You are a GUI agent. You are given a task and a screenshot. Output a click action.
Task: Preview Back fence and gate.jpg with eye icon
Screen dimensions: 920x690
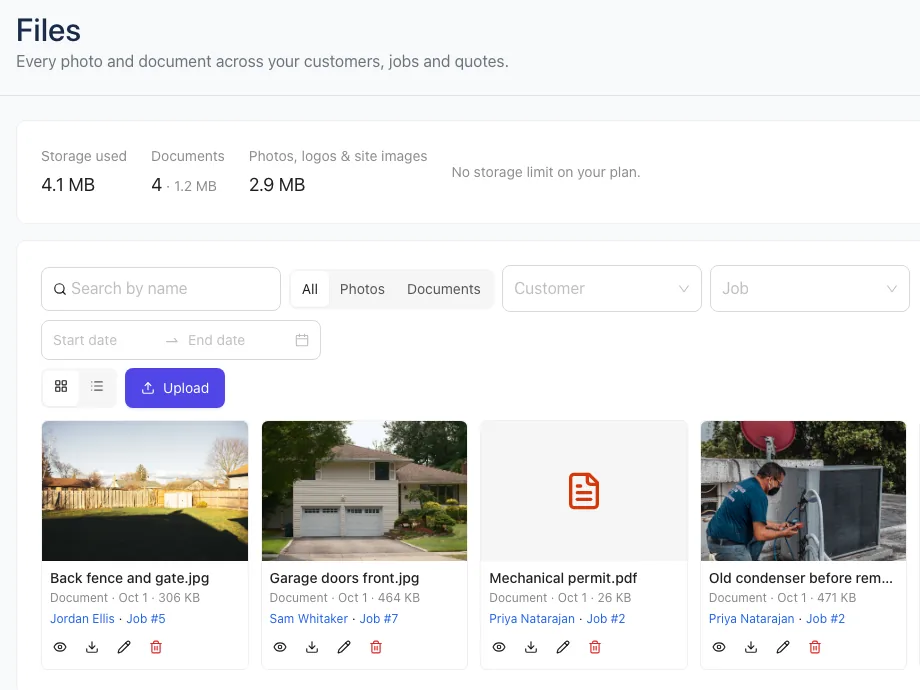pos(60,647)
